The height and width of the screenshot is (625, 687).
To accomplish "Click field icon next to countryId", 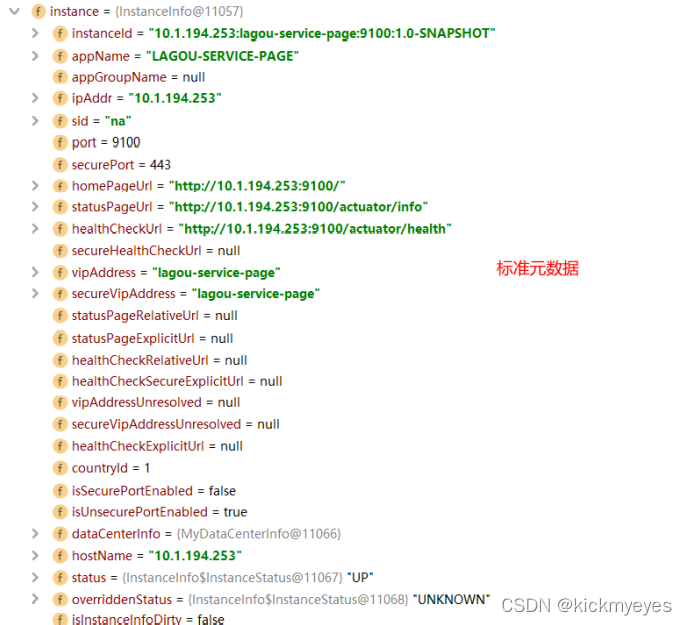I will click(x=60, y=468).
